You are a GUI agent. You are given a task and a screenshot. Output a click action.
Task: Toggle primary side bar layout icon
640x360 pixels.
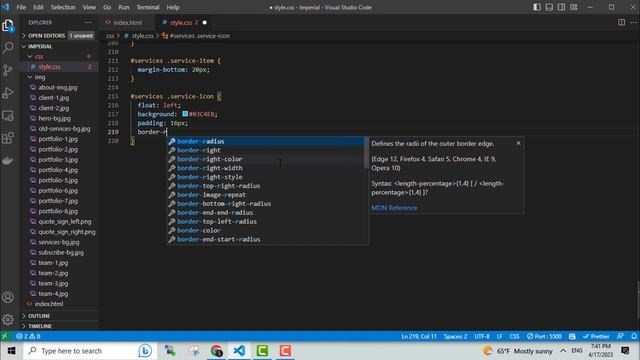(537, 7)
